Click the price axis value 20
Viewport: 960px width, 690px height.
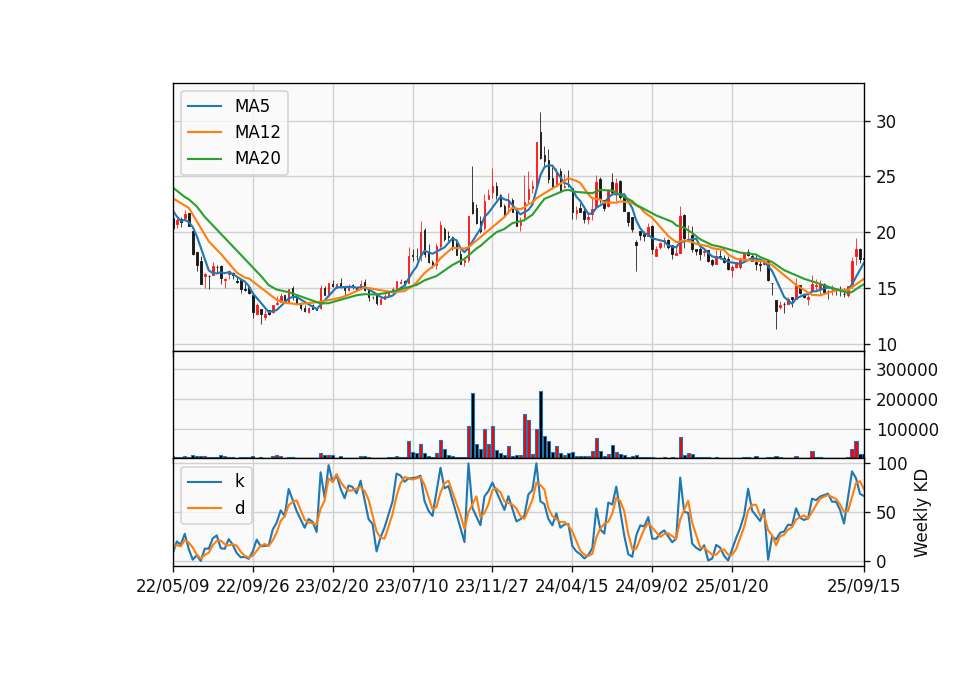click(885, 233)
